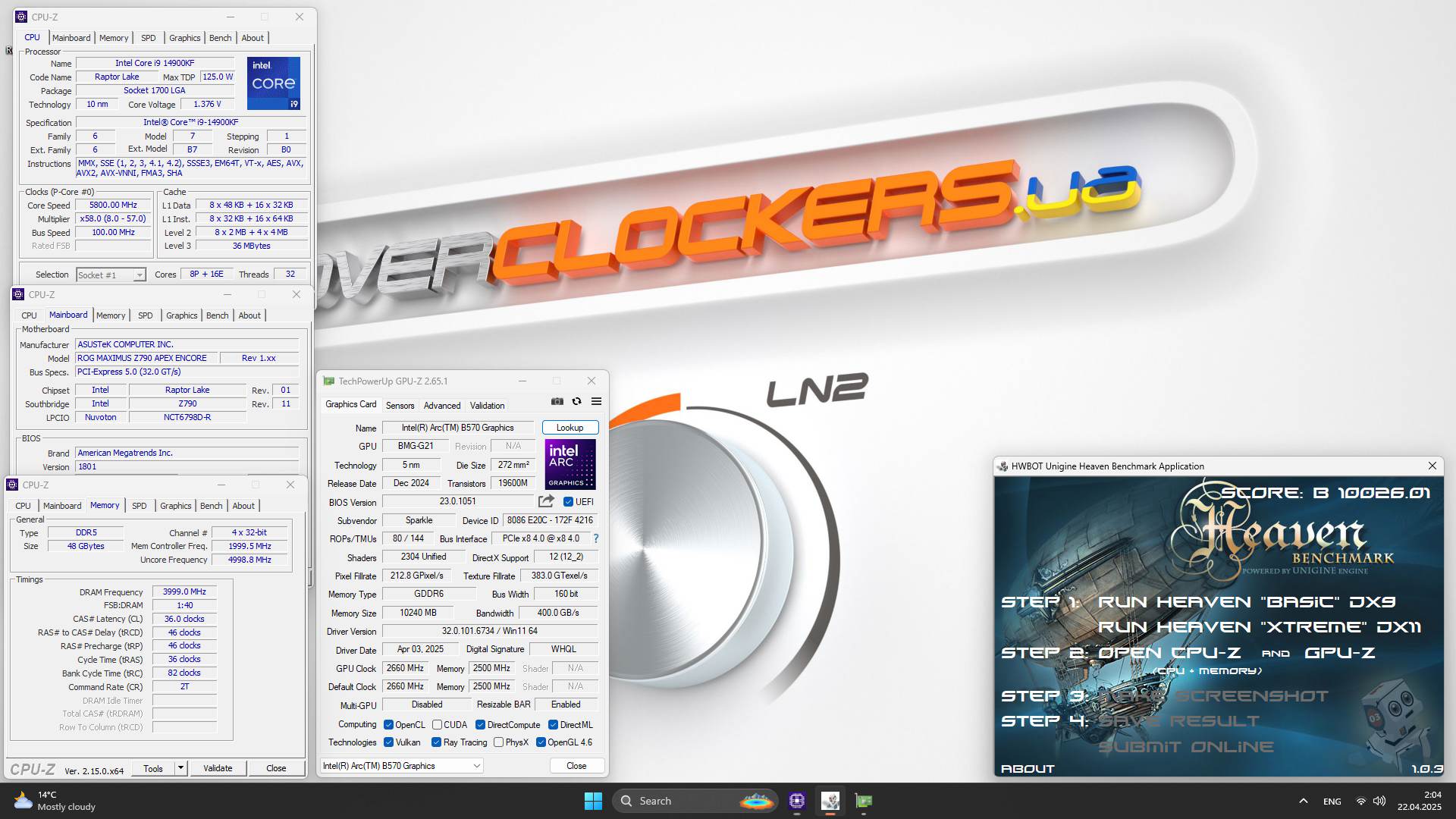Click the Intel Core i9 logo in CPU-Z
1456x819 pixels.
point(274,83)
